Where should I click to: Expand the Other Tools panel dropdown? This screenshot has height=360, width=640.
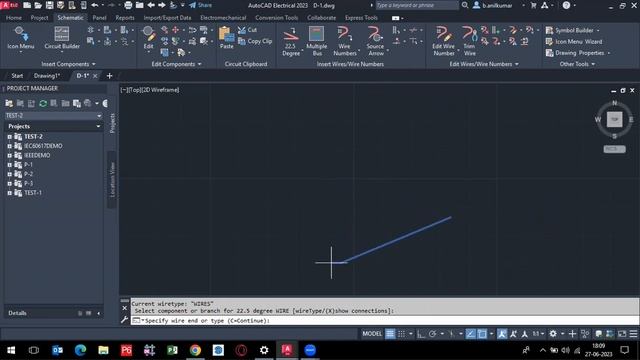[x=593, y=64]
